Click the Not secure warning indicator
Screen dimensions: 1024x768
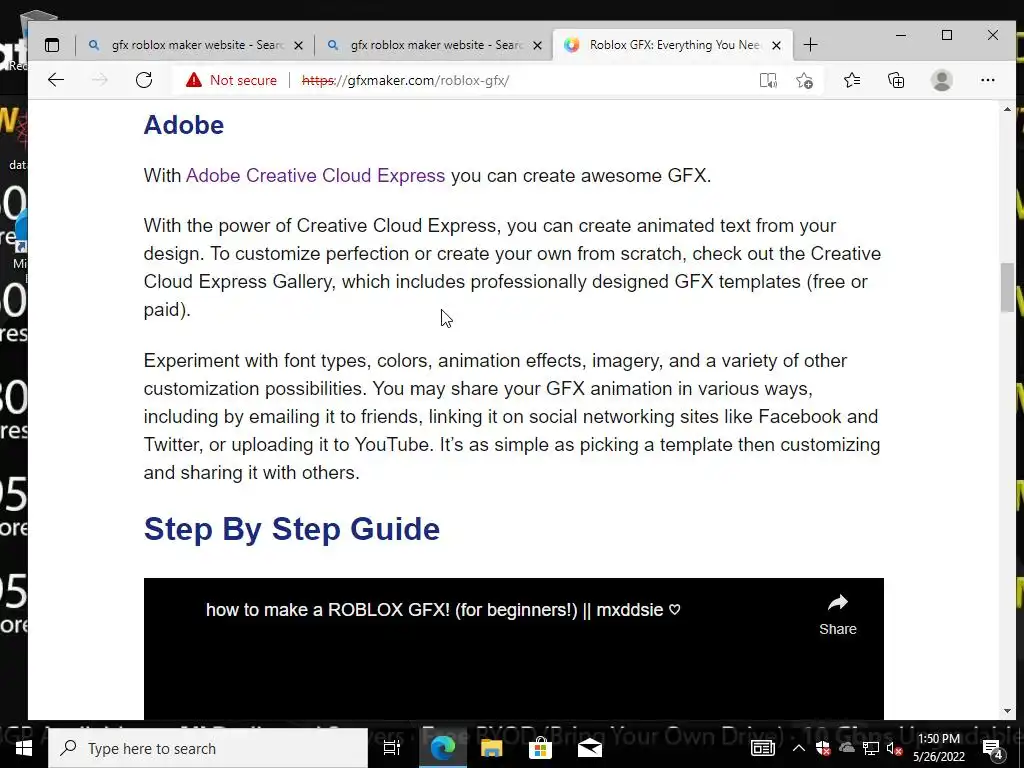[231, 80]
